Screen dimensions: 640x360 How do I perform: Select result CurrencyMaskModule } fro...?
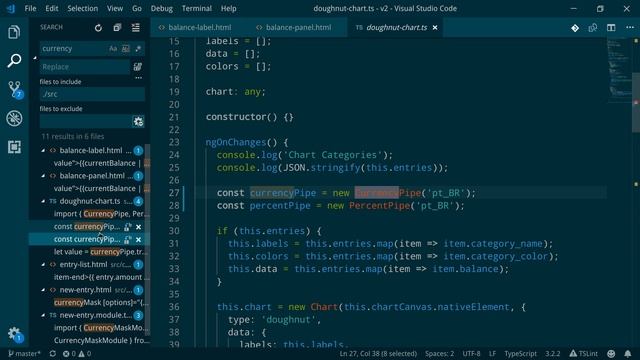pos(102,340)
